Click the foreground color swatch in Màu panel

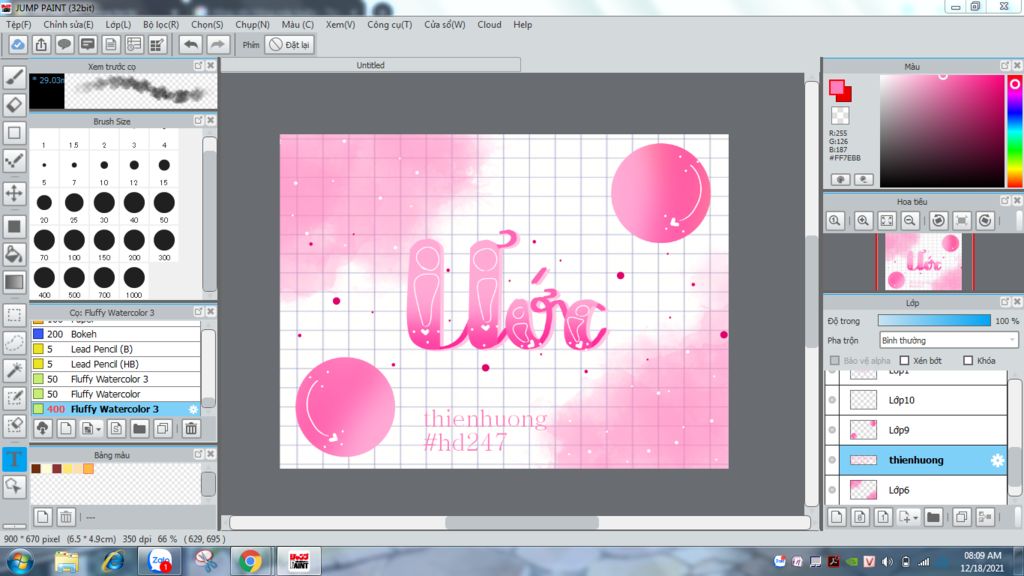point(837,88)
